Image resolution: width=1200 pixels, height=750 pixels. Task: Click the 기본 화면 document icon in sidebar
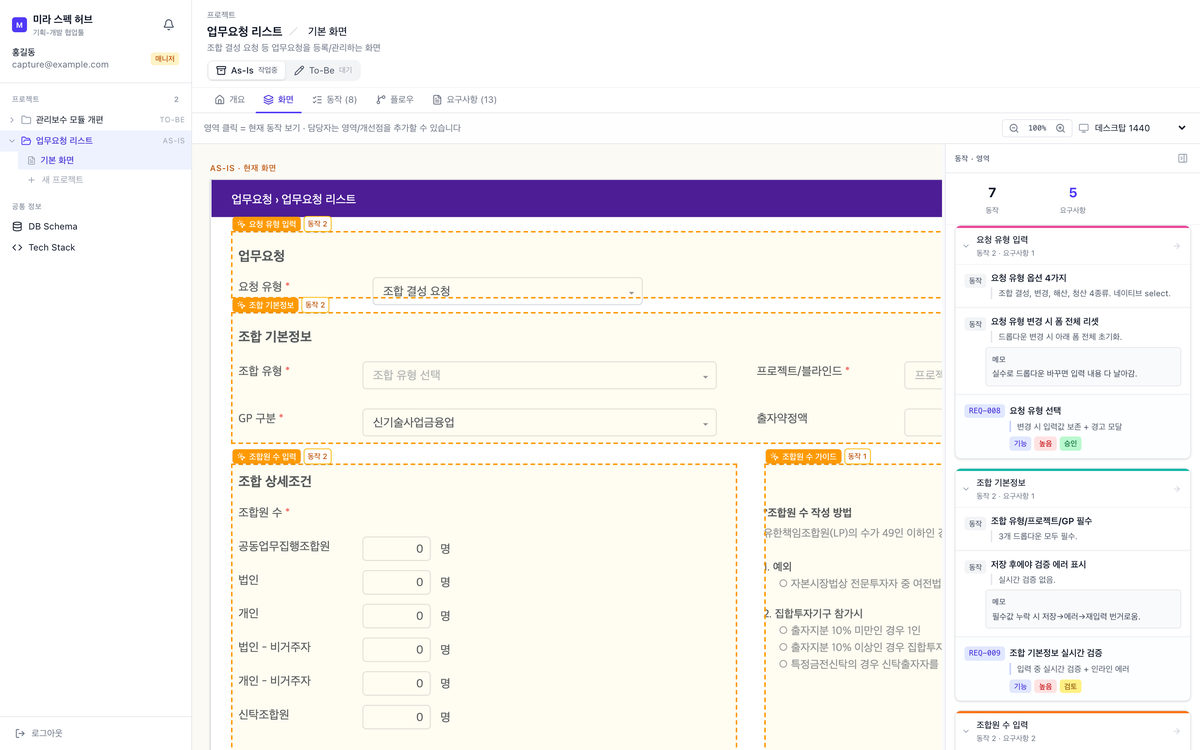pos(31,160)
